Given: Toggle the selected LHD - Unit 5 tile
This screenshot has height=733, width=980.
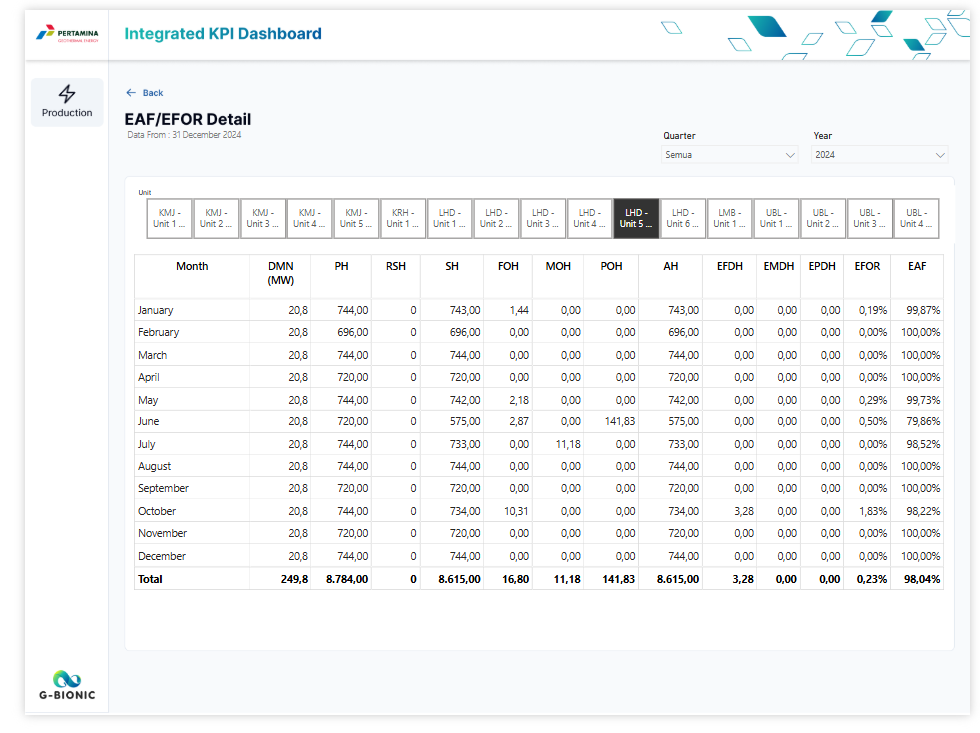Looking at the screenshot, I should pyautogui.click(x=635, y=218).
